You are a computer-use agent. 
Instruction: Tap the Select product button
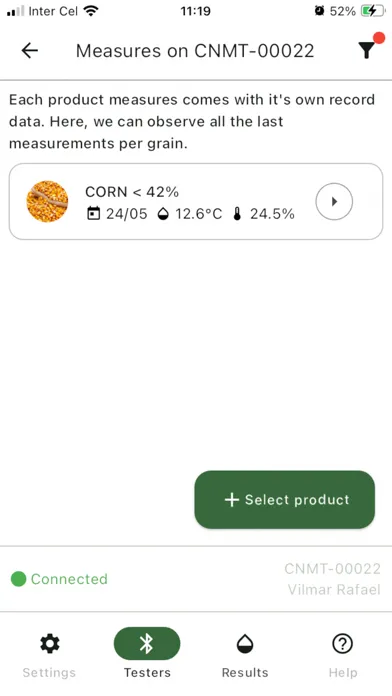[285, 500]
